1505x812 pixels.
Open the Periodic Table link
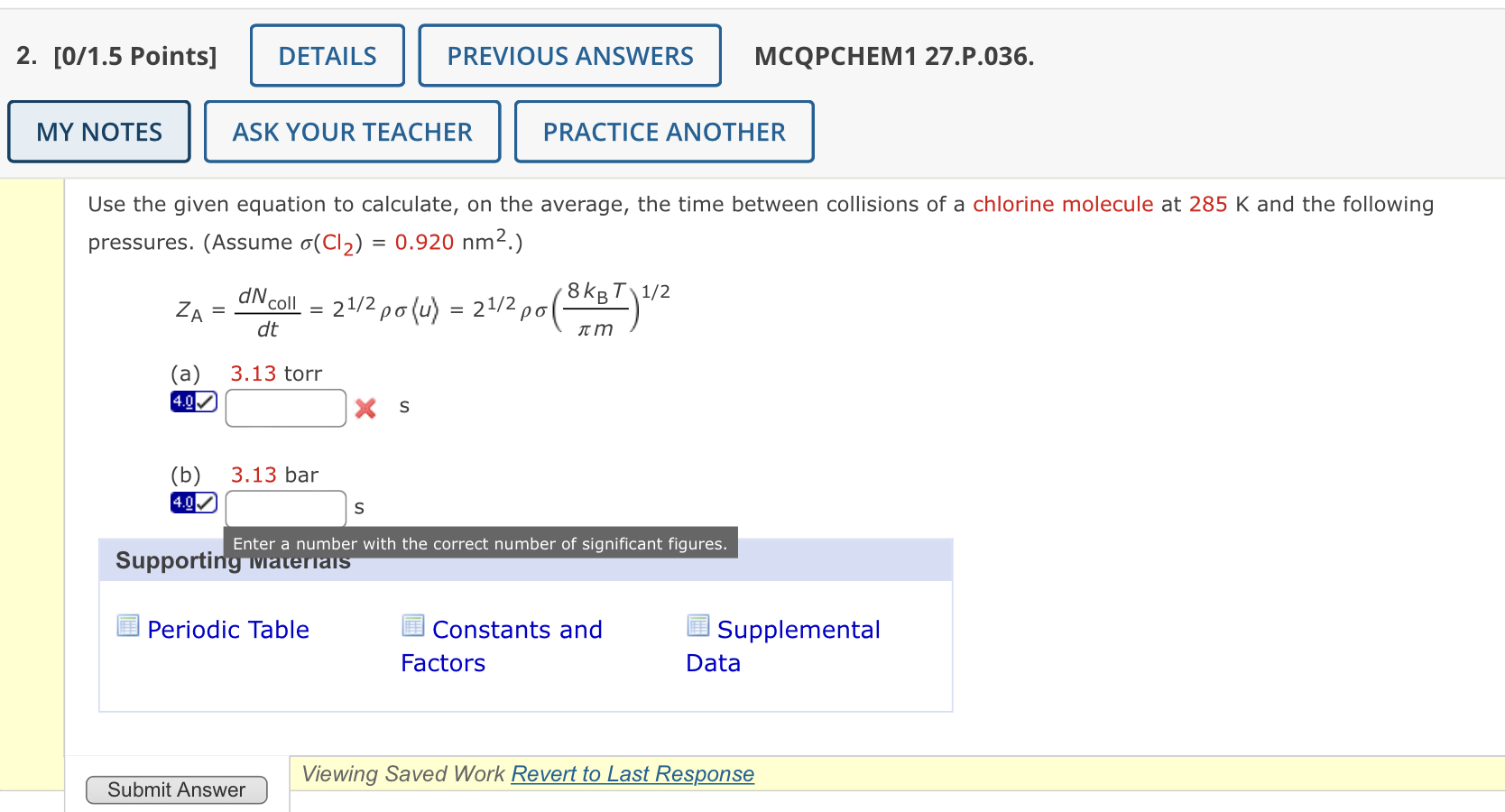[x=228, y=629]
